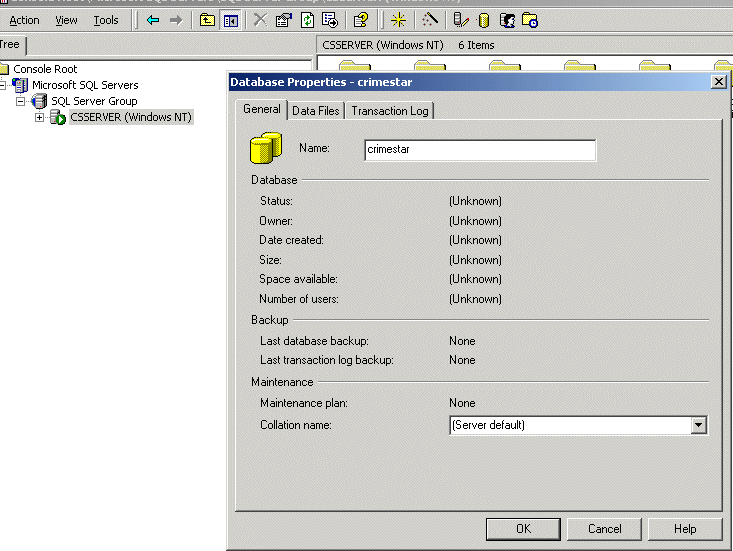Screen dimensions: 733x551
Task: Toggle the Show/Hide Console Tree icon
Action: [x=230, y=20]
